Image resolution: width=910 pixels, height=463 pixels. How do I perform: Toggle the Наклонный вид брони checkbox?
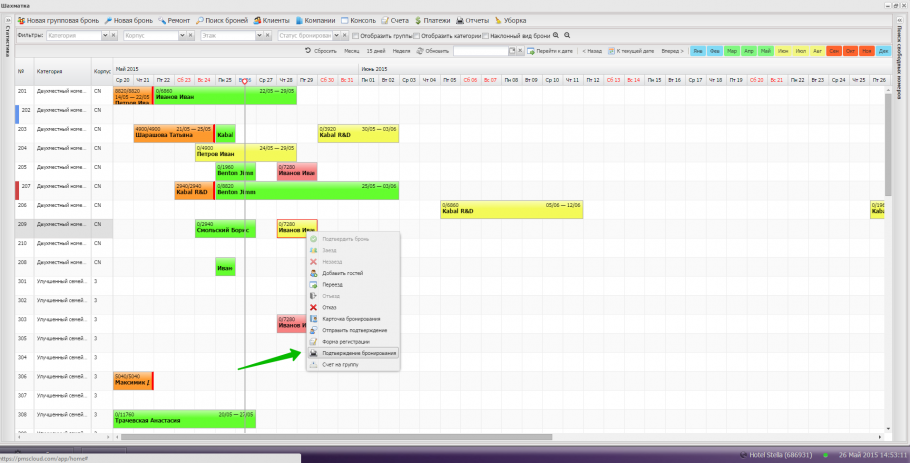486,35
